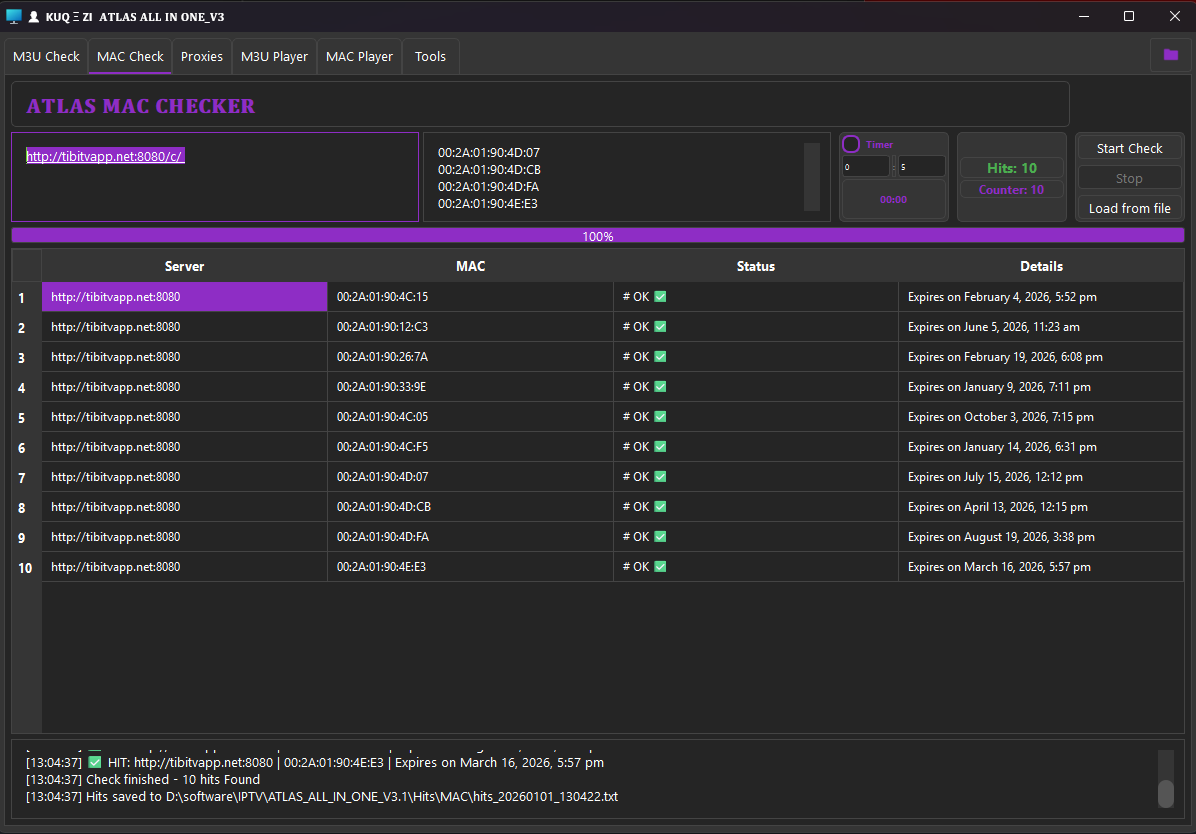Open the purple folder icon

(x=1170, y=55)
